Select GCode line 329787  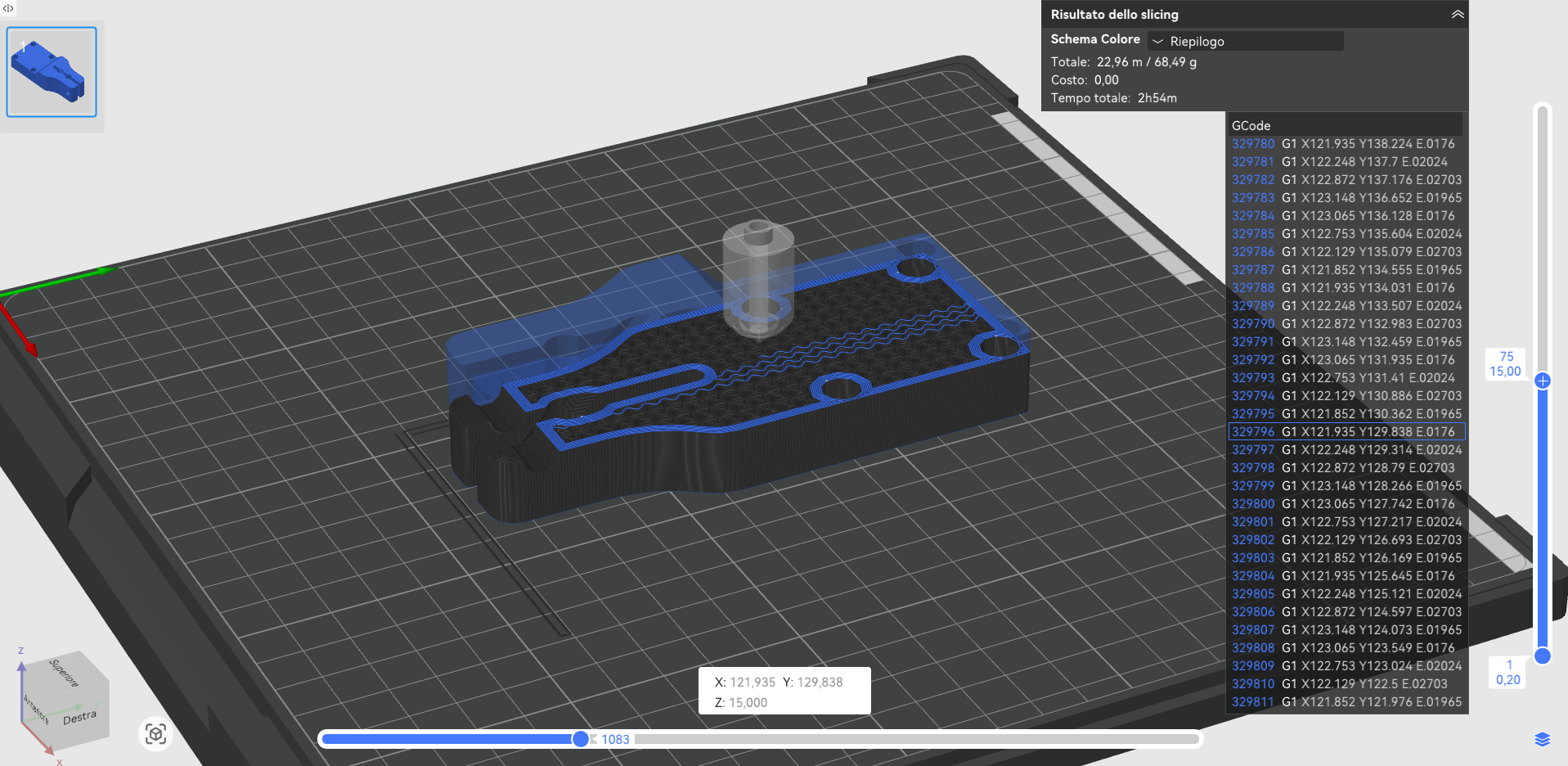1346,269
